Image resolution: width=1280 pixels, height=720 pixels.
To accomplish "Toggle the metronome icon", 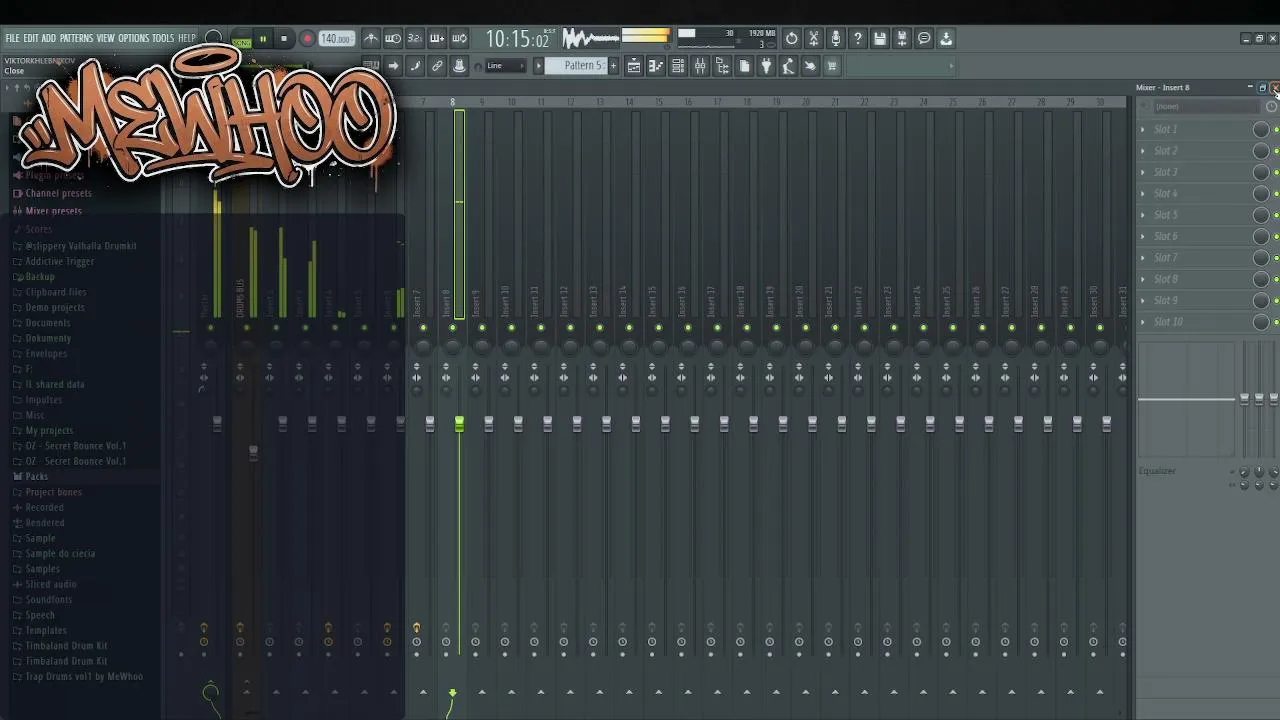I will 371,39.
